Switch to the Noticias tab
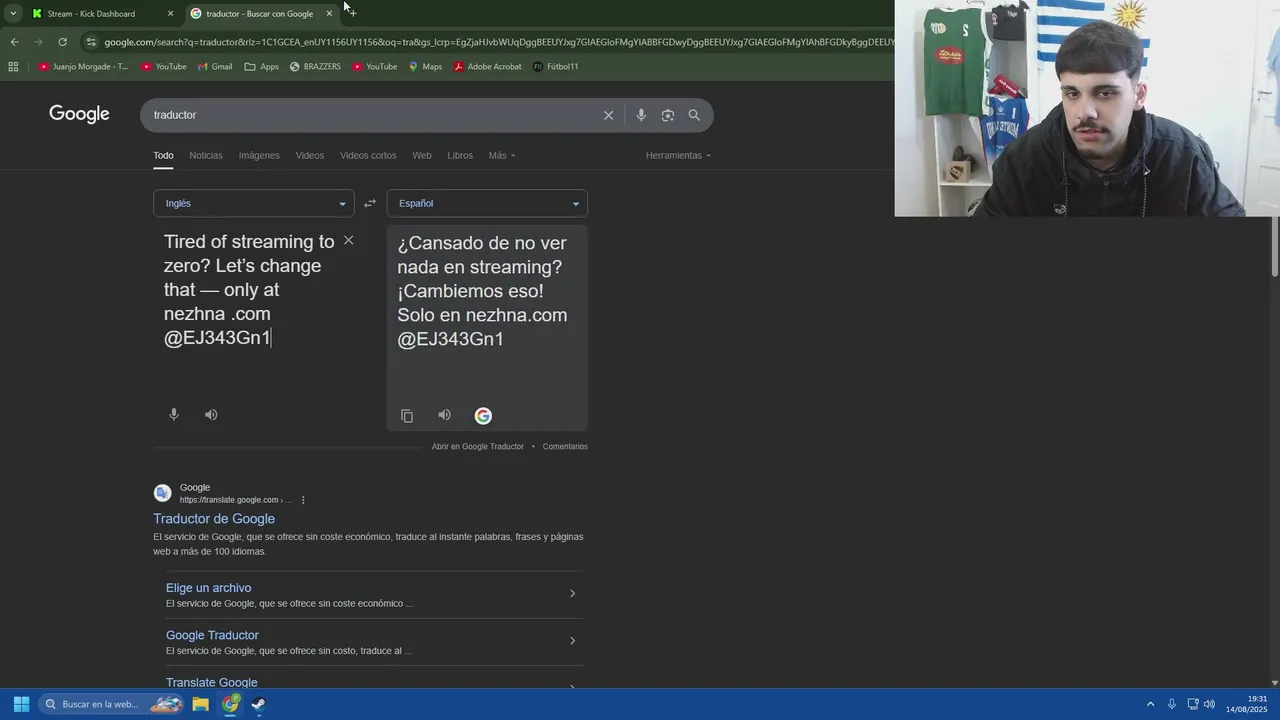The width and height of the screenshot is (1280, 720). [x=206, y=155]
